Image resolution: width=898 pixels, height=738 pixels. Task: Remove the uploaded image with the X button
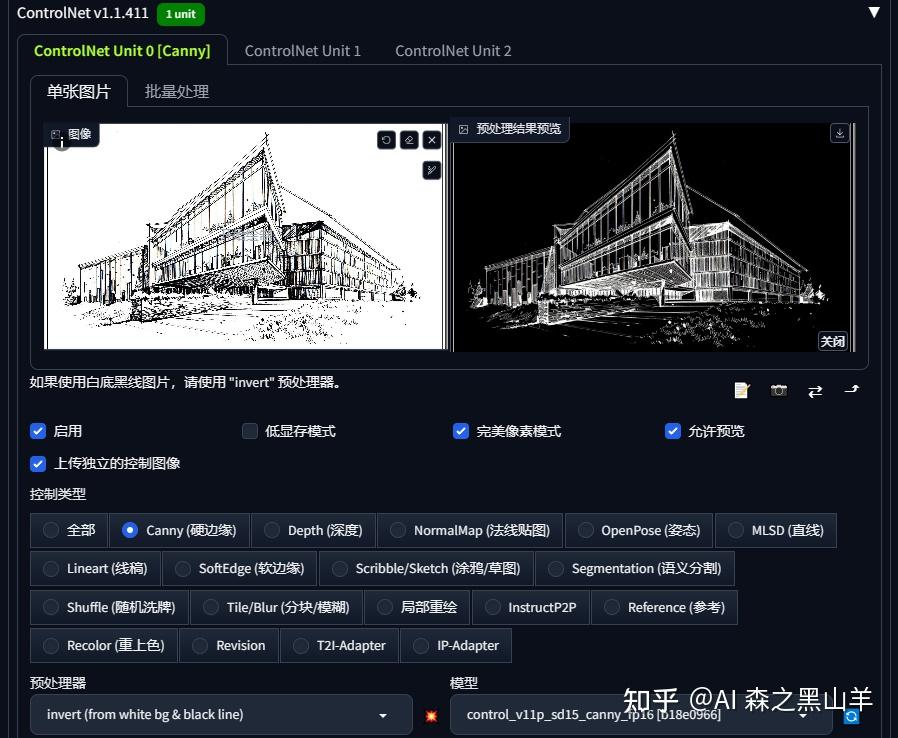click(x=432, y=140)
